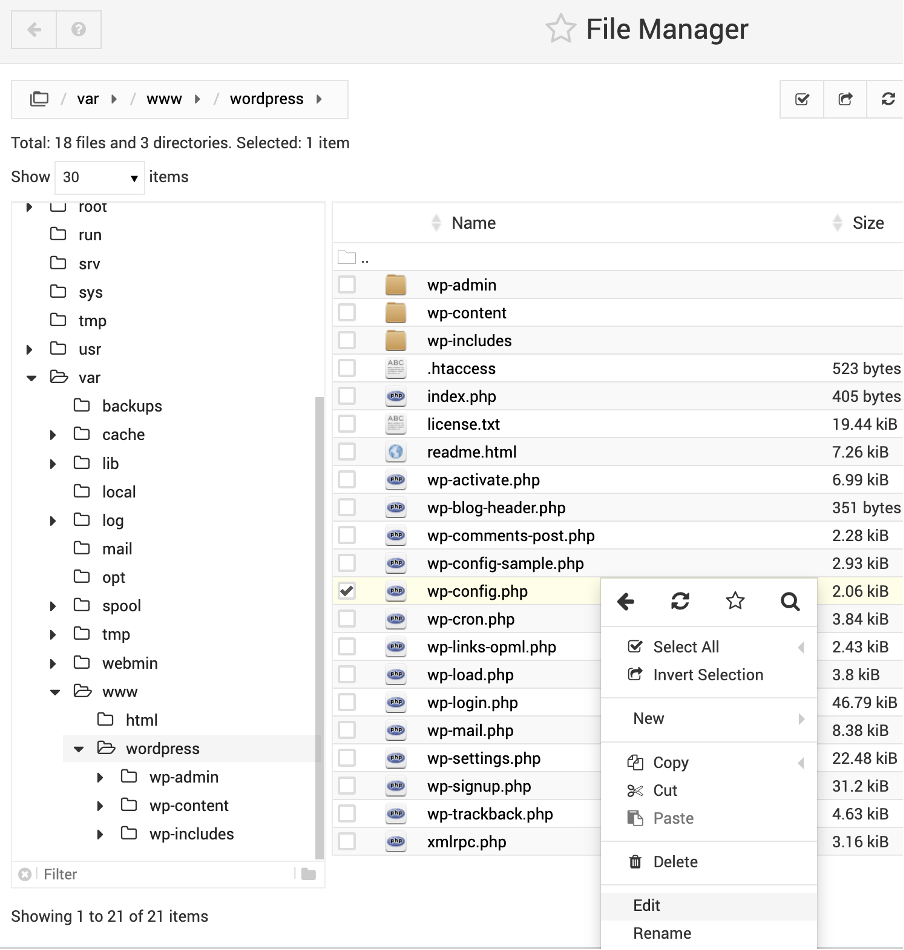
Task: Expand the usr folder in the tree
Action: [29, 350]
